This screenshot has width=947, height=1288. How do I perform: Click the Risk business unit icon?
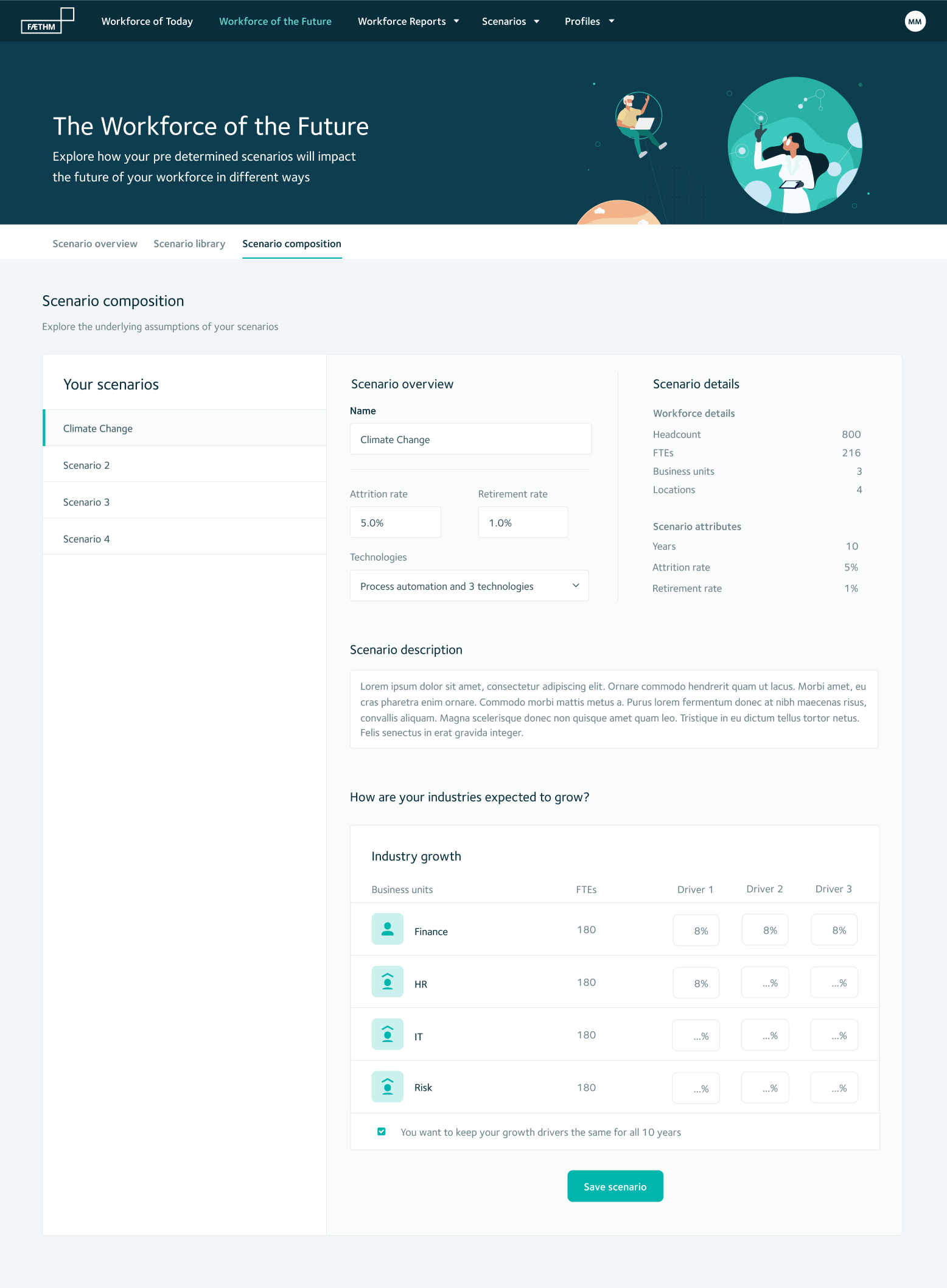click(x=387, y=1087)
